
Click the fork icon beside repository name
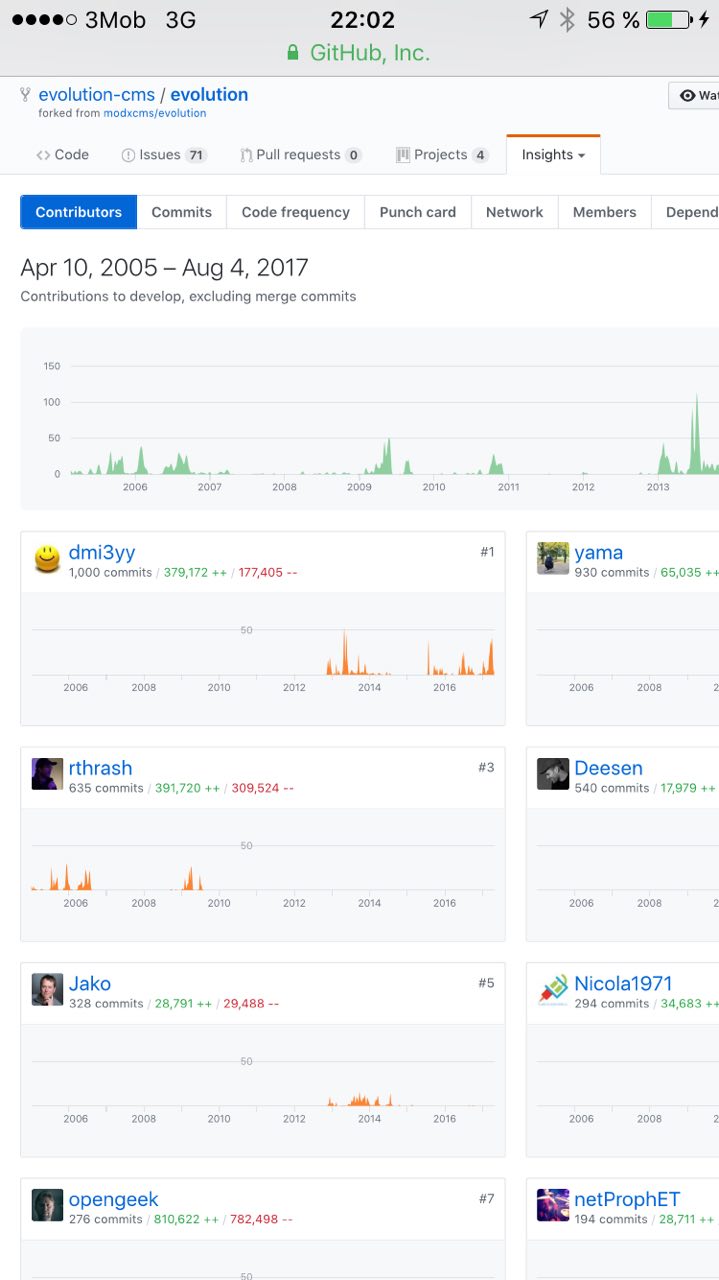(x=26, y=95)
